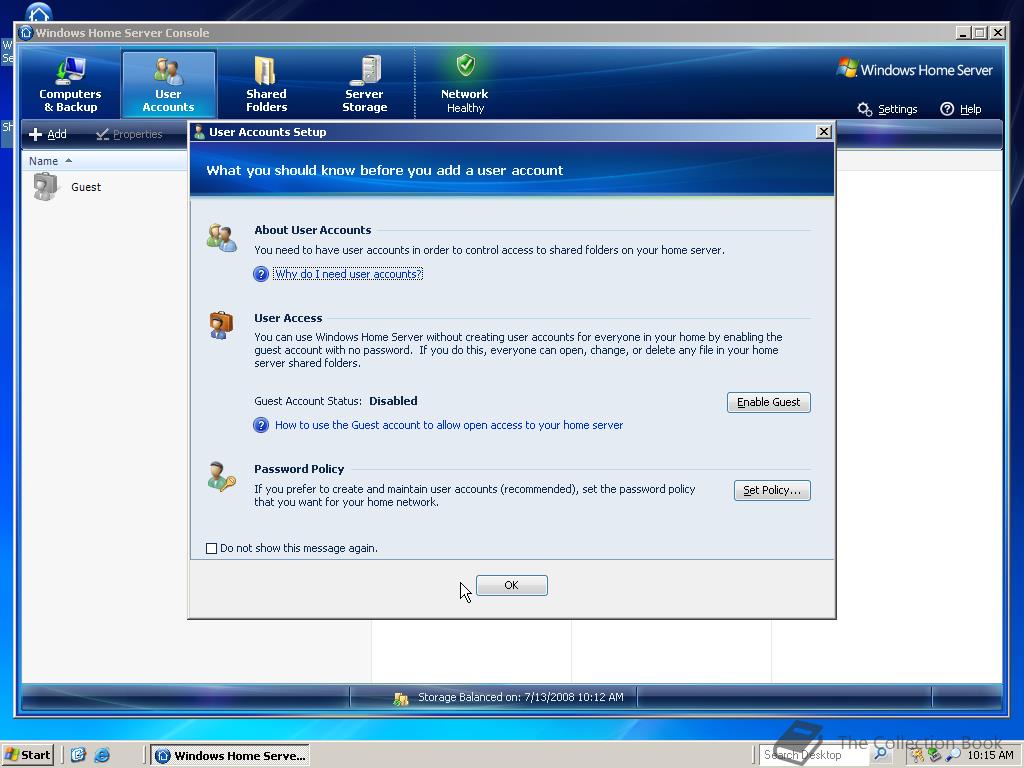Viewport: 1024px width, 768px height.
Task: Open the Server Storage tab
Action: pyautogui.click(x=364, y=85)
